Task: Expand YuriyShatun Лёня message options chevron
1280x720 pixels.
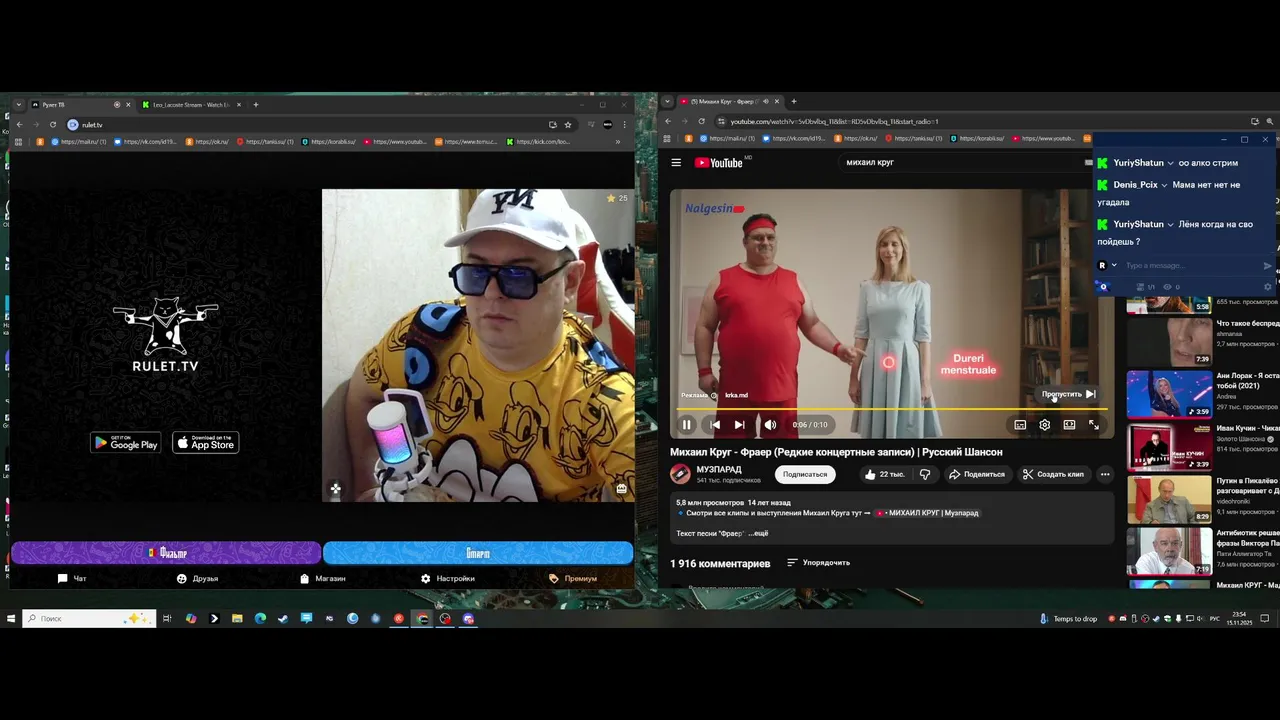Action: click(x=1171, y=225)
